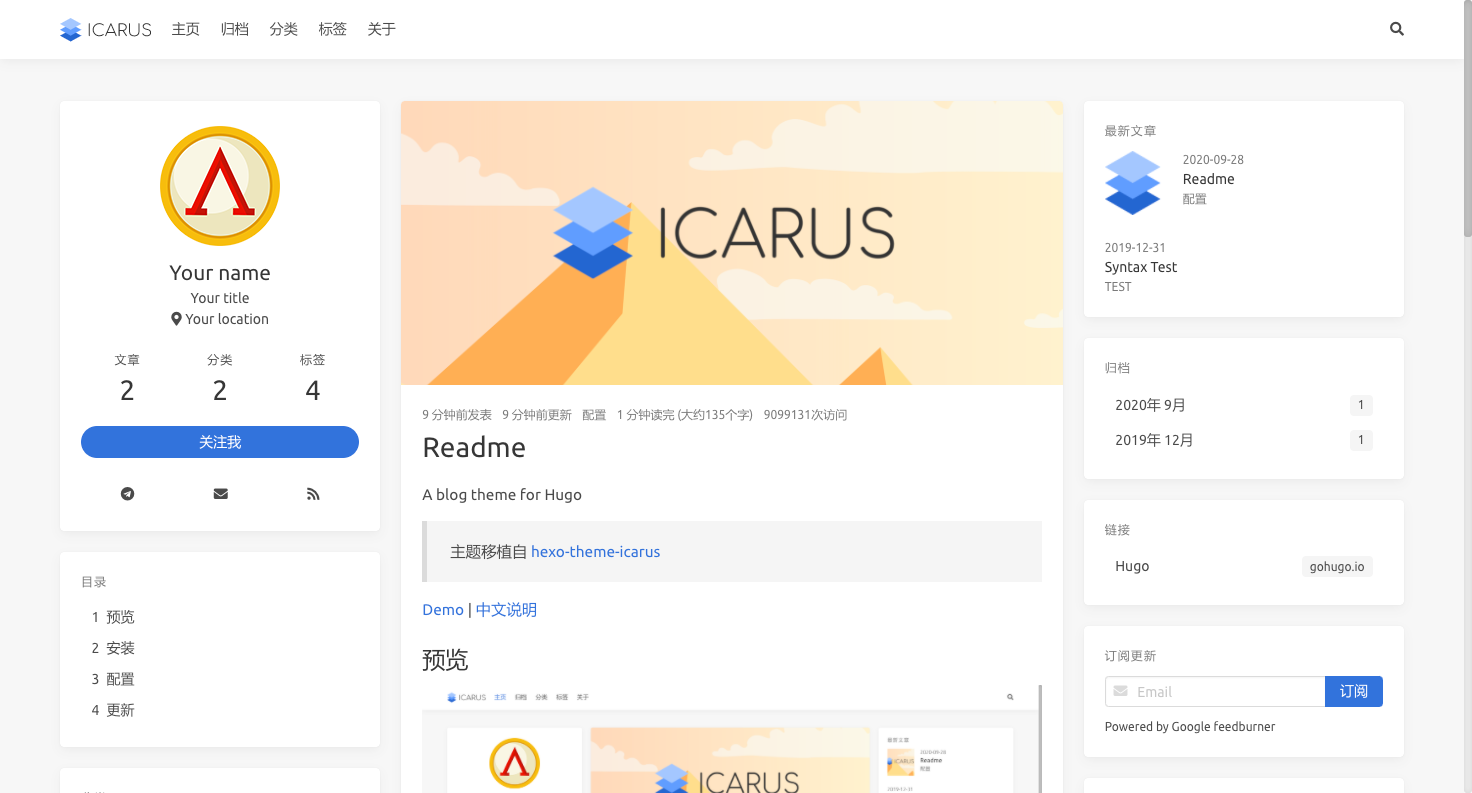Click the Readme post thumbnail in recent posts
The image size is (1472, 793).
(x=1132, y=182)
